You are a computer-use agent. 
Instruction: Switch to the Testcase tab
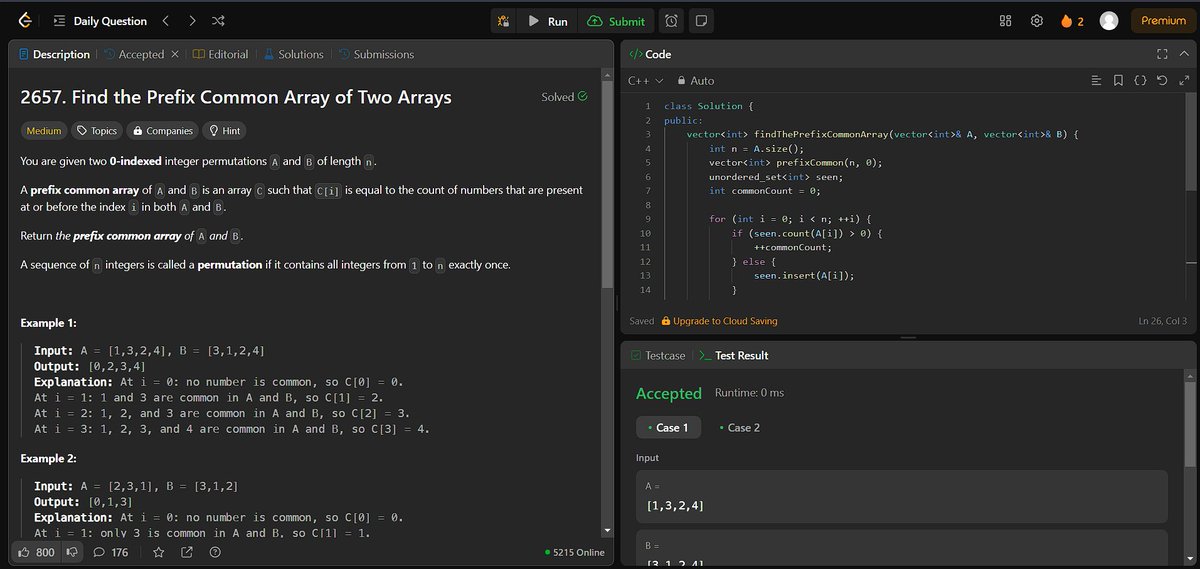pos(658,355)
